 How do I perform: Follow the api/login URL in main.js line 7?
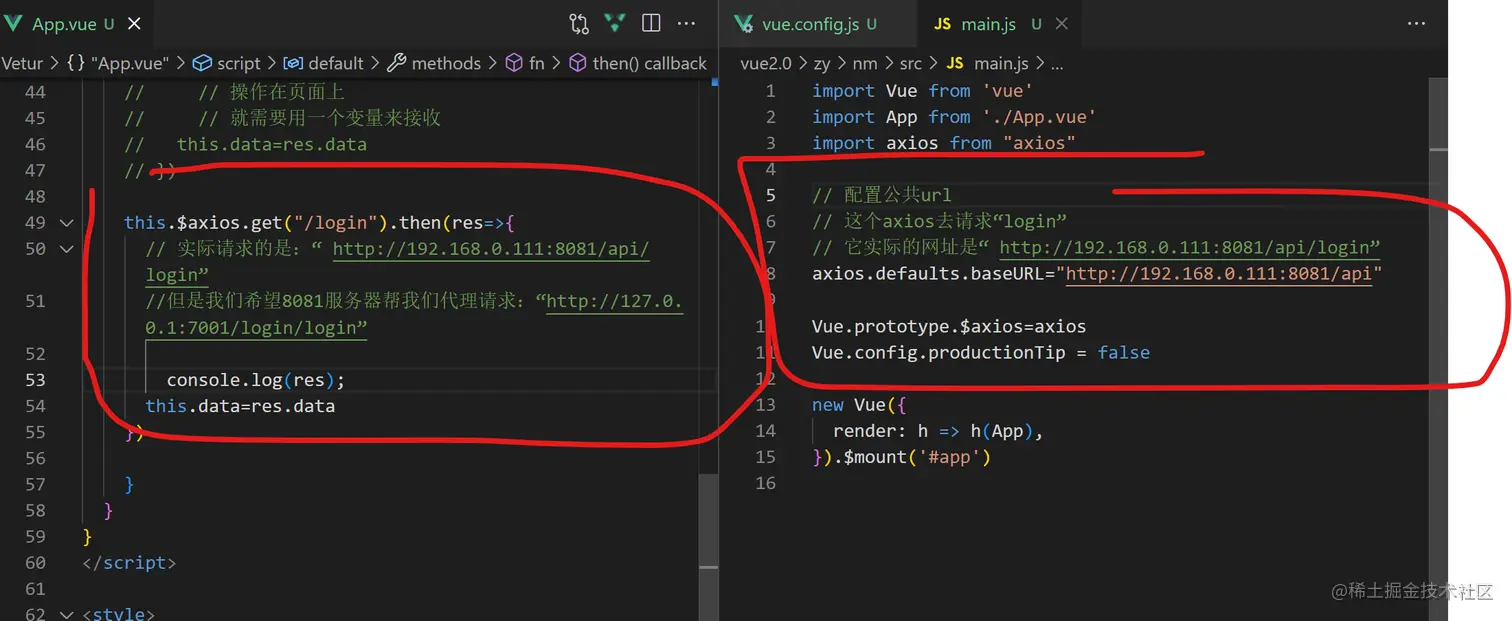pos(1190,247)
